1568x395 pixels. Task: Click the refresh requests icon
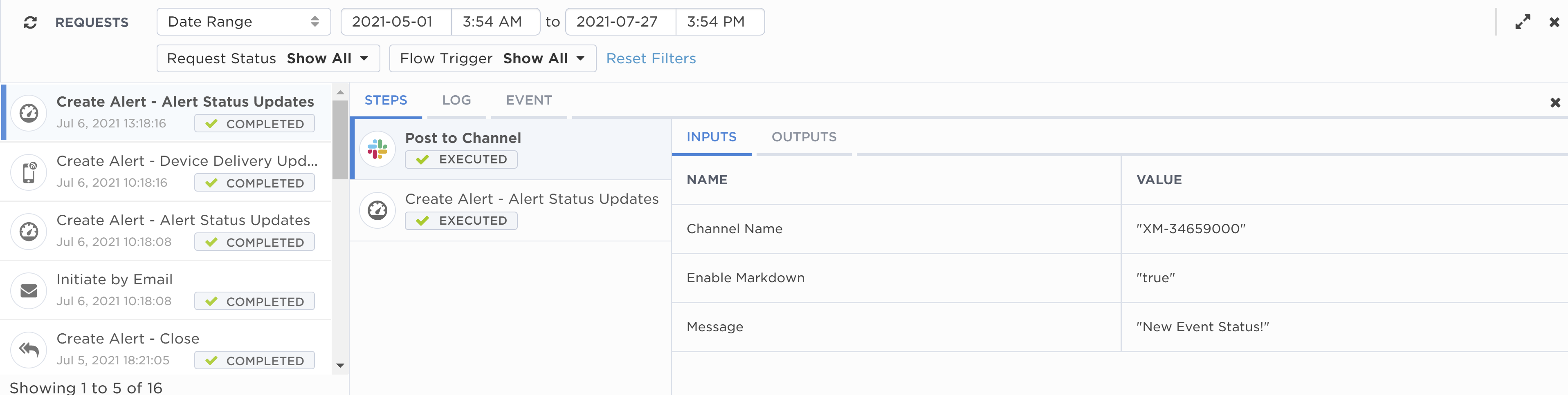(30, 22)
